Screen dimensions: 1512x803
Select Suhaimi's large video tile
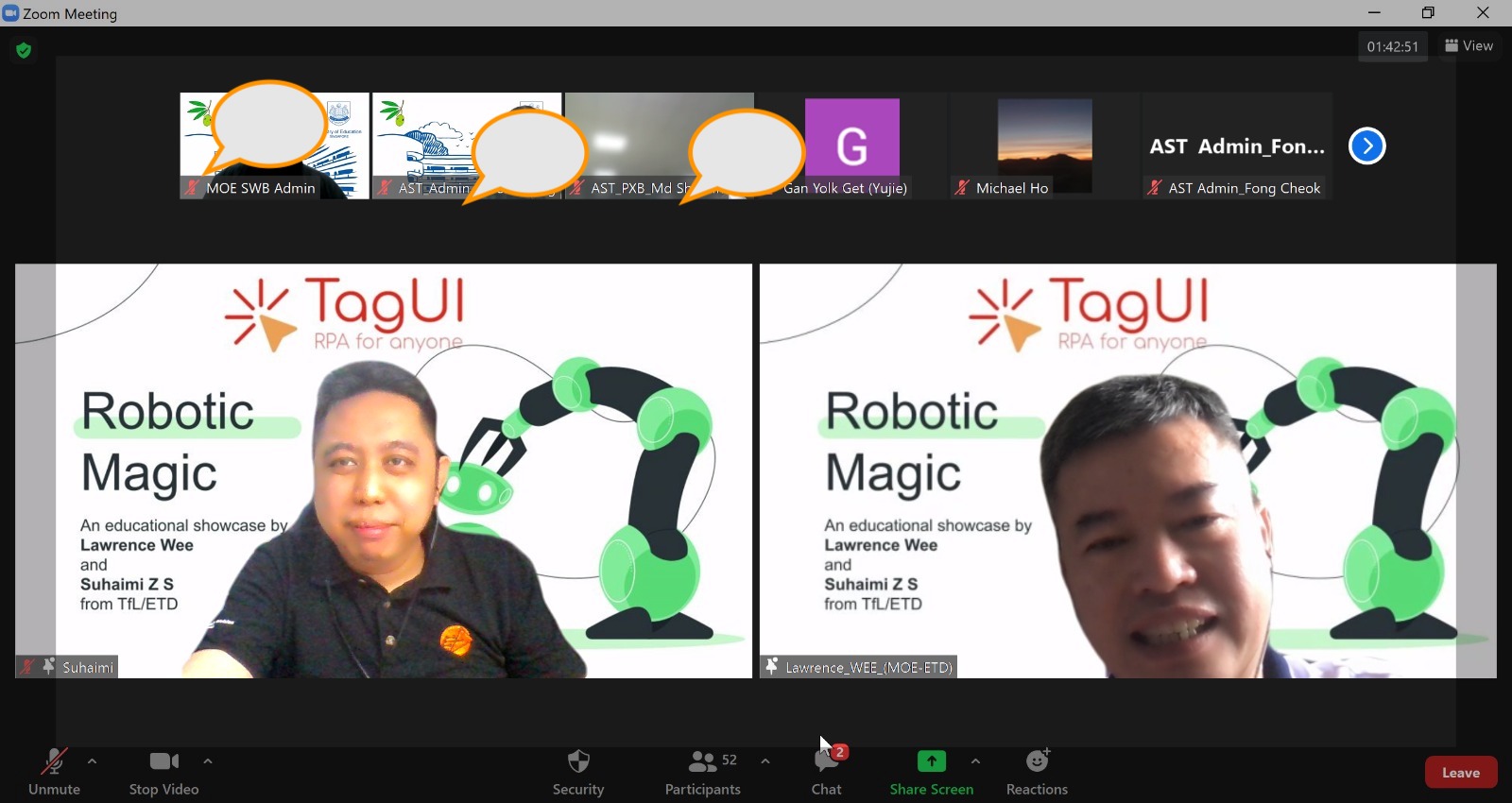click(384, 470)
